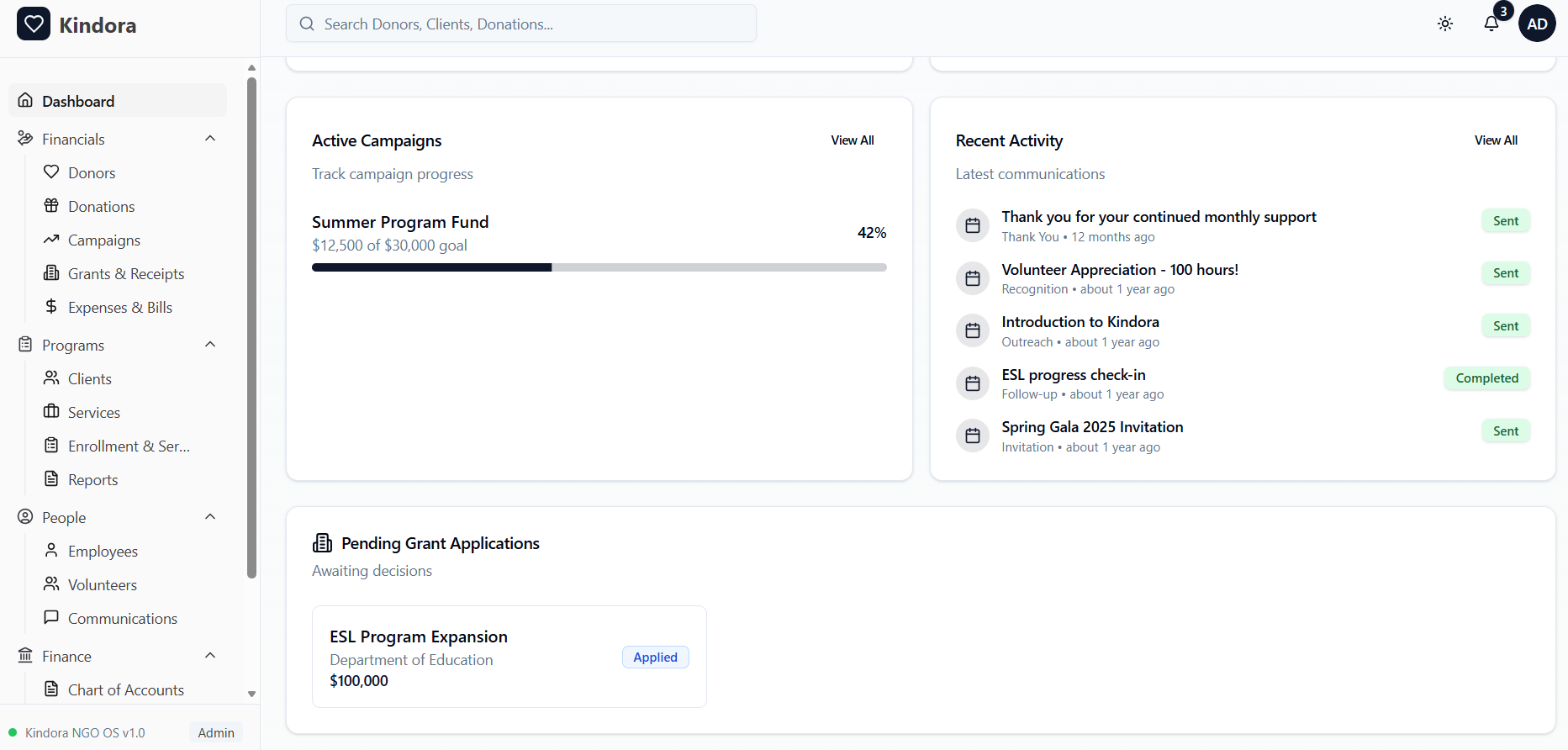Open the ESL Program Expansion grant card
This screenshot has height=750, width=1568.
(509, 657)
